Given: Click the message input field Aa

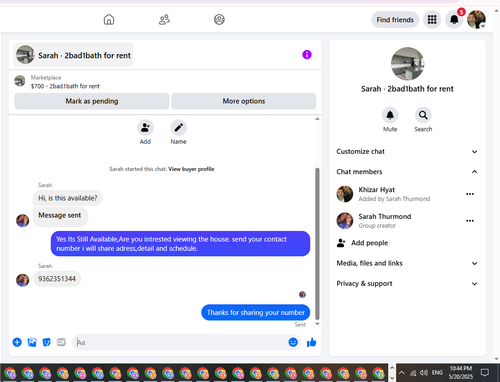Looking at the screenshot, I should coord(180,342).
